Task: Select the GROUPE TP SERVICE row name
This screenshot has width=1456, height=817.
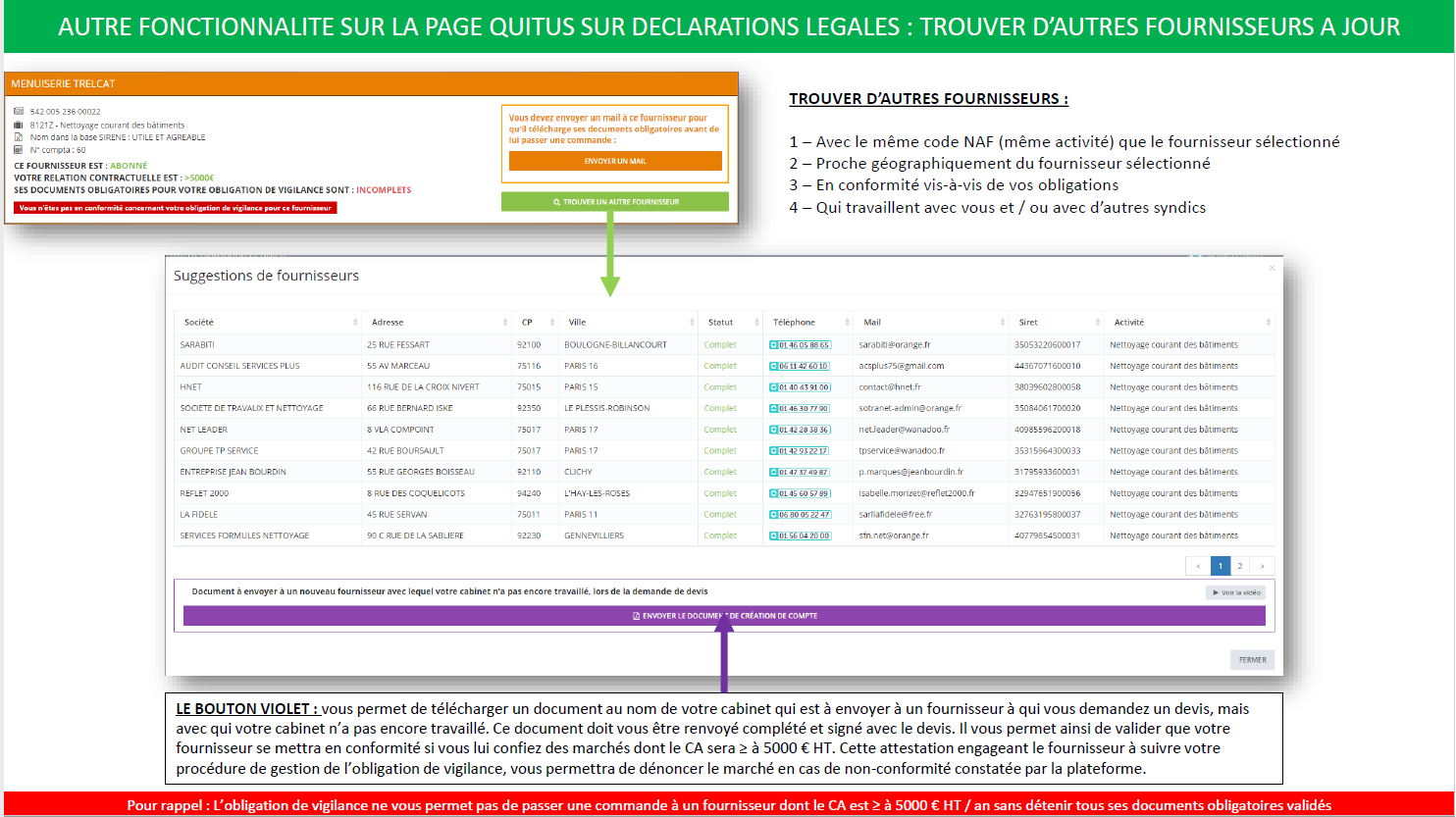Action: pyautogui.click(x=219, y=451)
